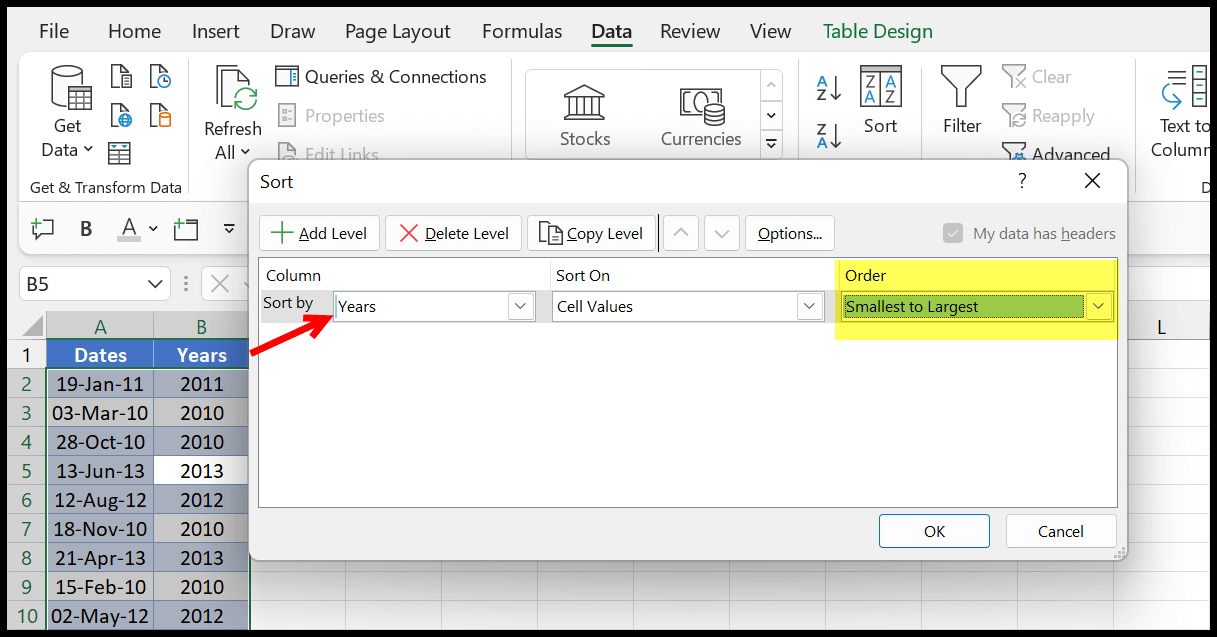Open the Sort On Cell Values dropdown
1217x637 pixels.
tap(810, 306)
